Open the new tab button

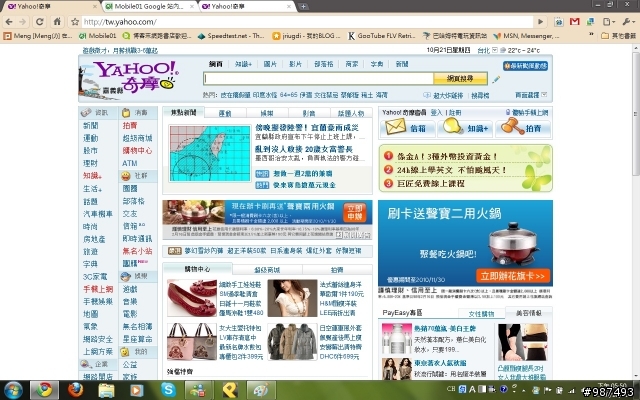(303, 7)
